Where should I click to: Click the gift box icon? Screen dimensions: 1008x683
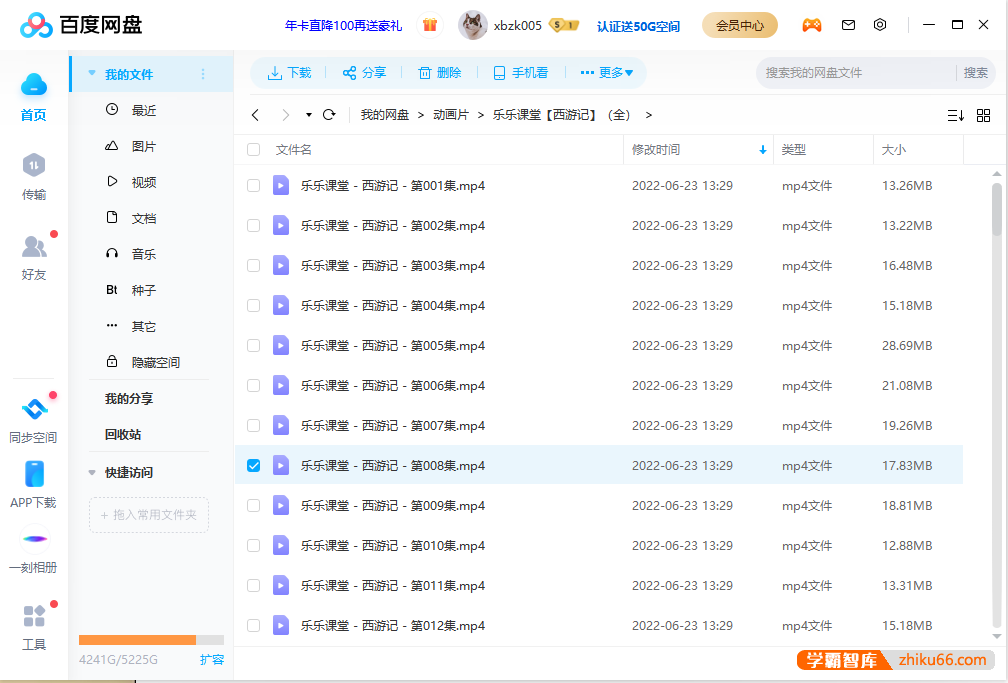(x=429, y=25)
